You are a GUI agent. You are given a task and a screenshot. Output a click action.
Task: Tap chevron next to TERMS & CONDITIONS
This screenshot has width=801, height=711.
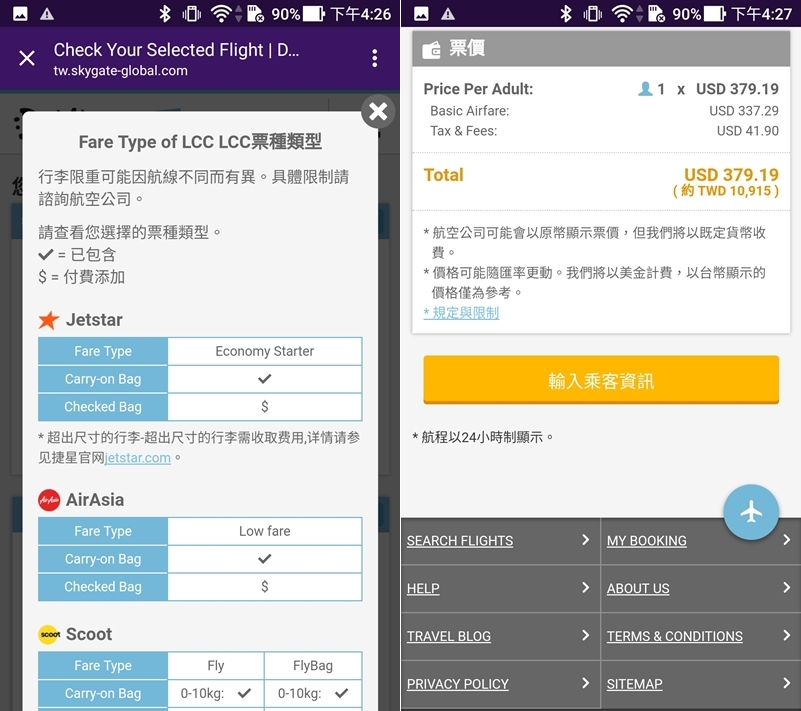click(x=787, y=635)
